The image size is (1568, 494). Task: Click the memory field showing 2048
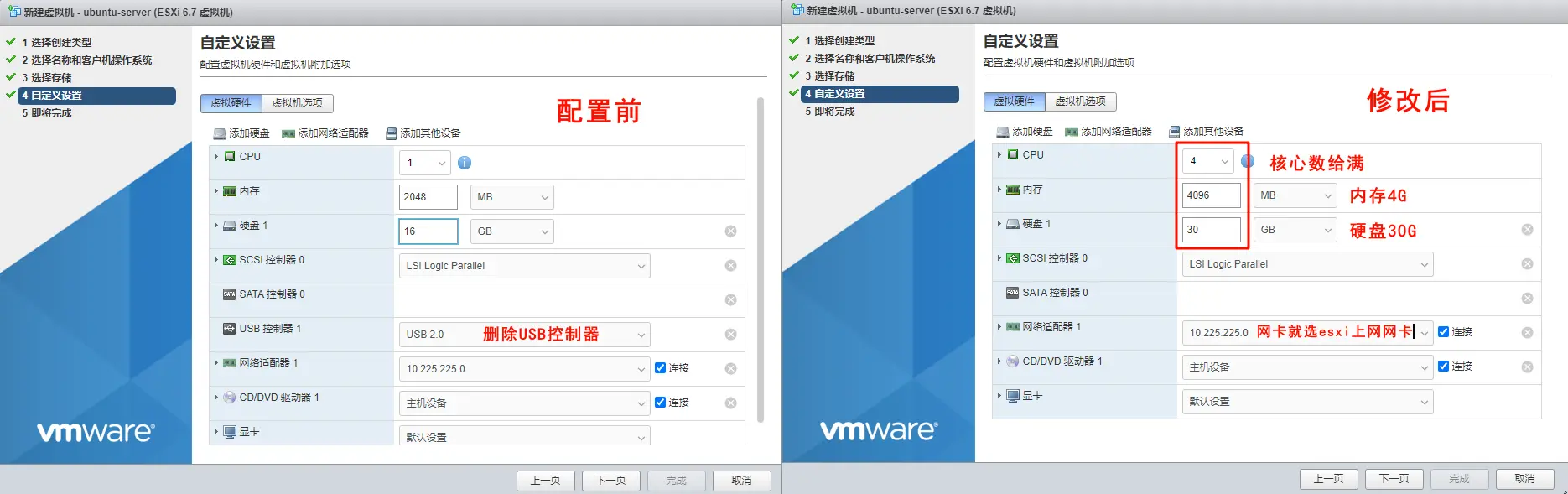428,197
